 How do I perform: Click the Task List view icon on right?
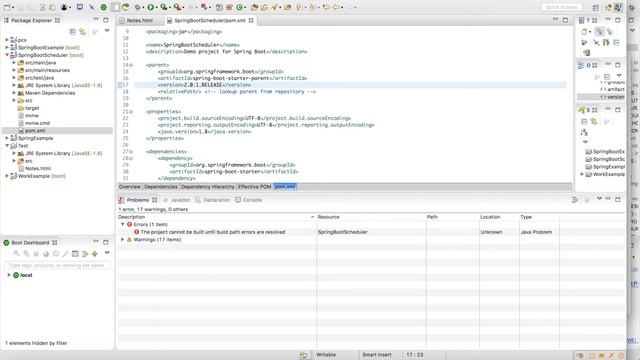(x=582, y=20)
